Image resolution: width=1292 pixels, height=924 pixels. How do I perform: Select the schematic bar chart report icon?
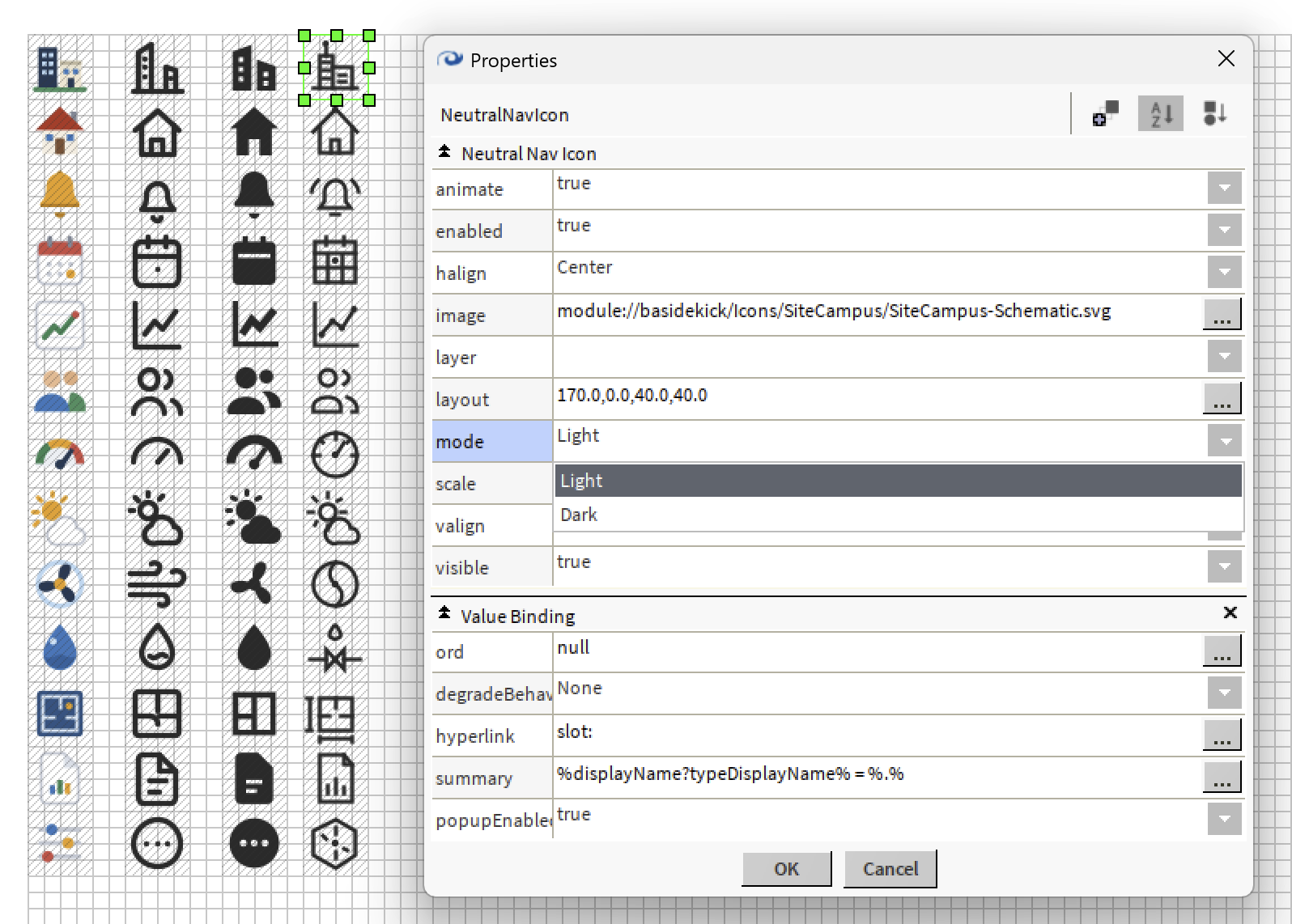pyautogui.click(x=335, y=778)
